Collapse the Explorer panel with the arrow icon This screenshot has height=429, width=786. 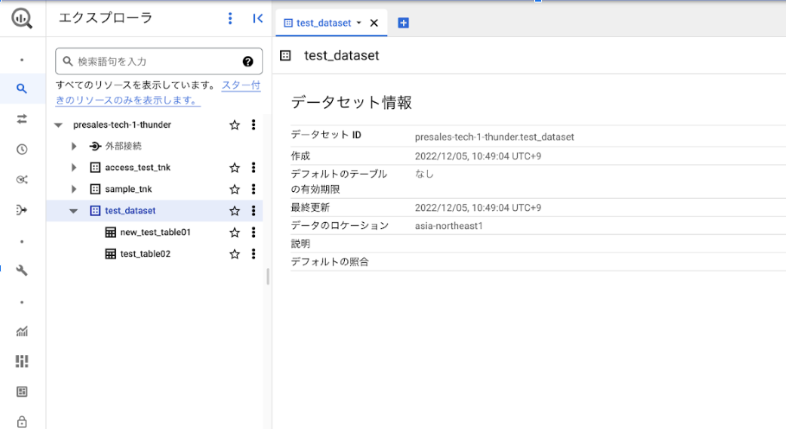pyautogui.click(x=257, y=18)
